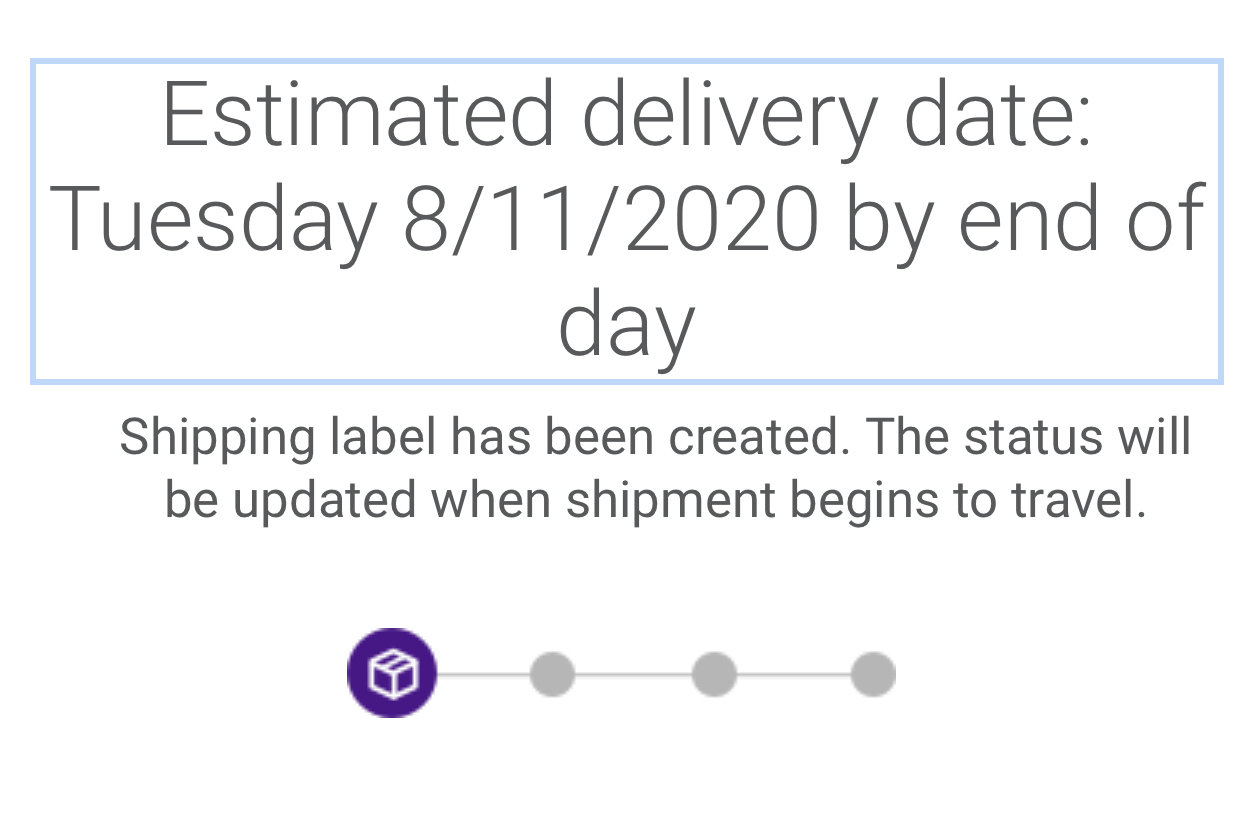This screenshot has width=1242, height=821.
Task: Click the line between package icon and second dot
Action: [x=483, y=674]
